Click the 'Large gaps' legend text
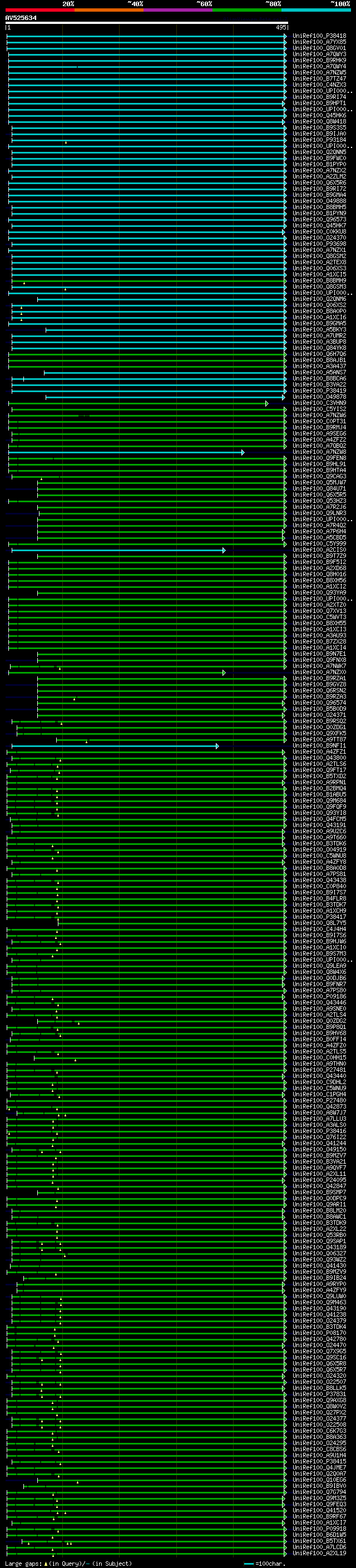The image size is (356, 1568). 23,1563
